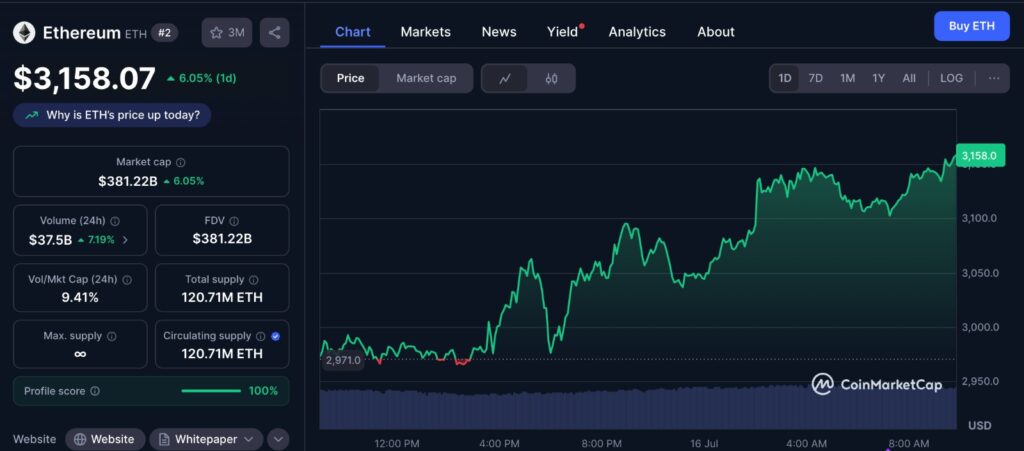This screenshot has height=451, width=1024.
Task: Set chart range to 1M
Action: [848, 78]
